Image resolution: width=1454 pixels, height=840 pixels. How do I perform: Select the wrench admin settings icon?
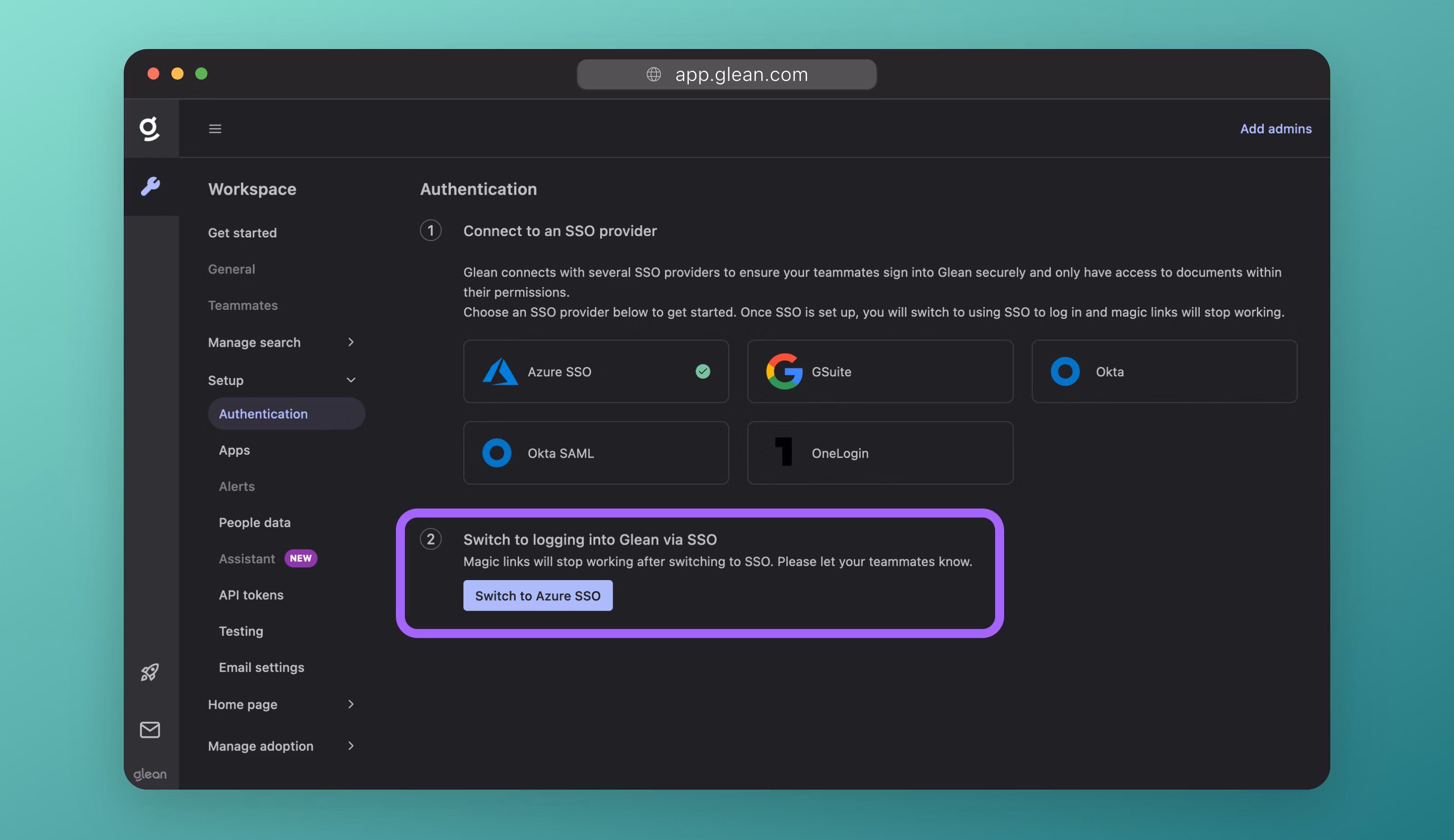[x=151, y=186]
